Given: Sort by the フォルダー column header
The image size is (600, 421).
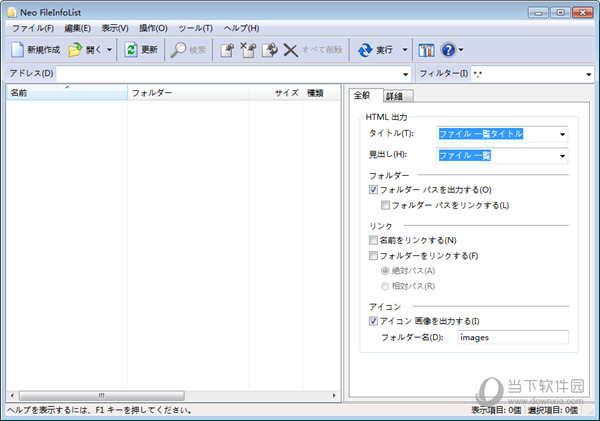Looking at the screenshot, I should (x=188, y=93).
